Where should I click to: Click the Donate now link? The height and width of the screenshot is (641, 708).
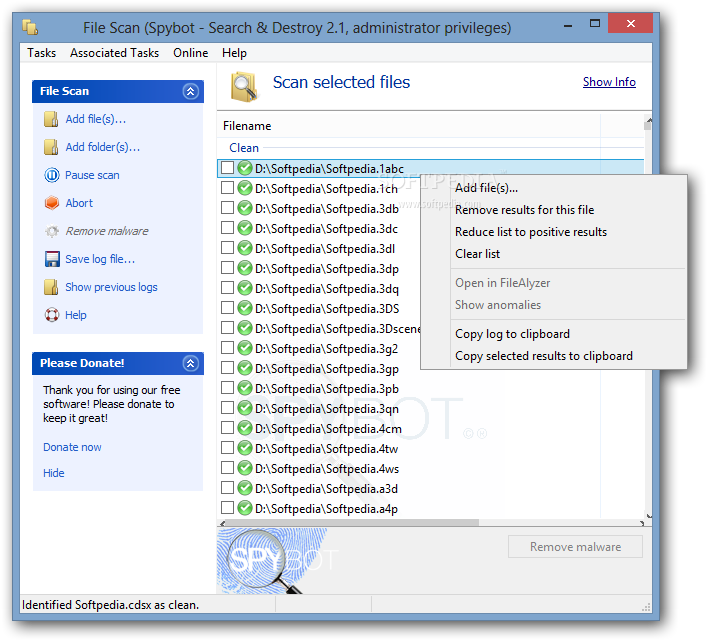[72, 447]
